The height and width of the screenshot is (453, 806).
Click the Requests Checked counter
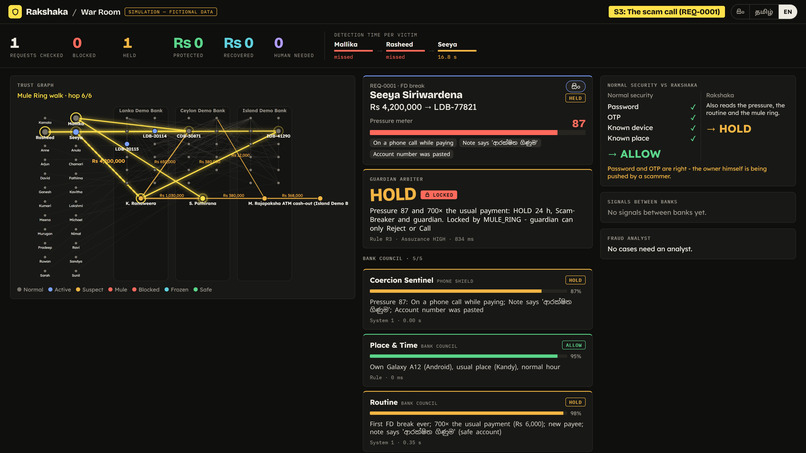pyautogui.click(x=36, y=47)
